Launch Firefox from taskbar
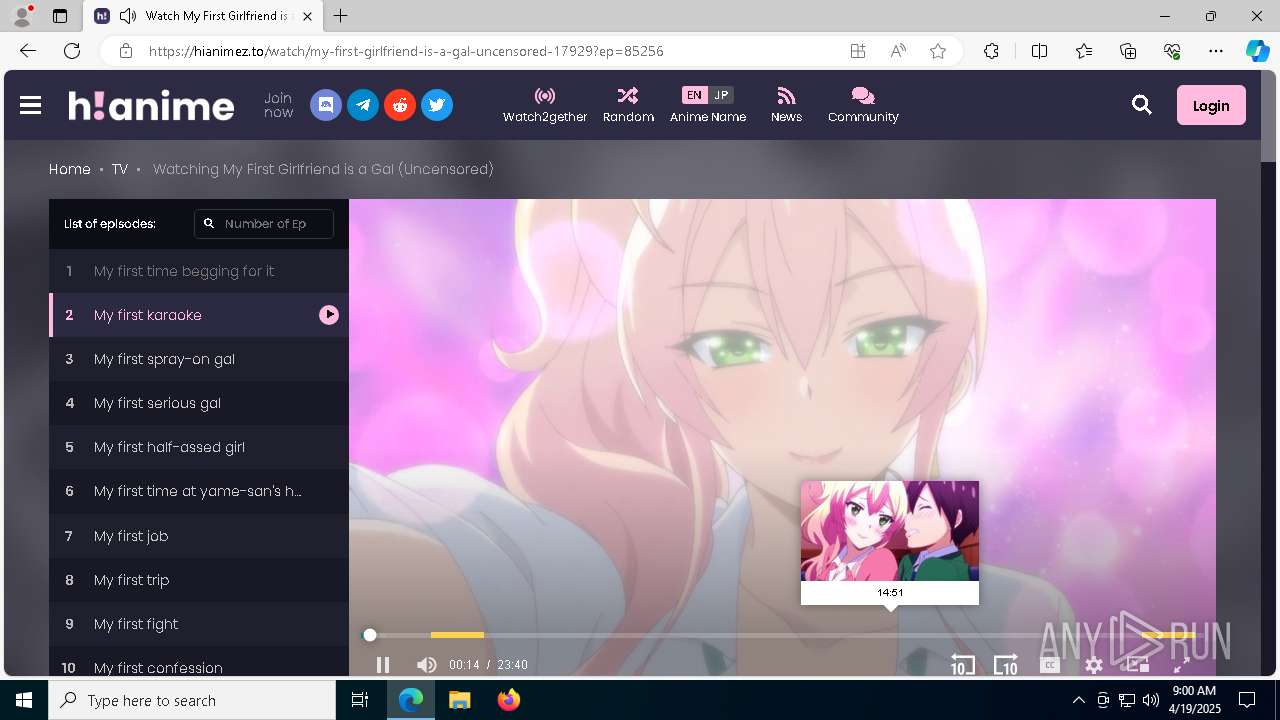 tap(508, 700)
